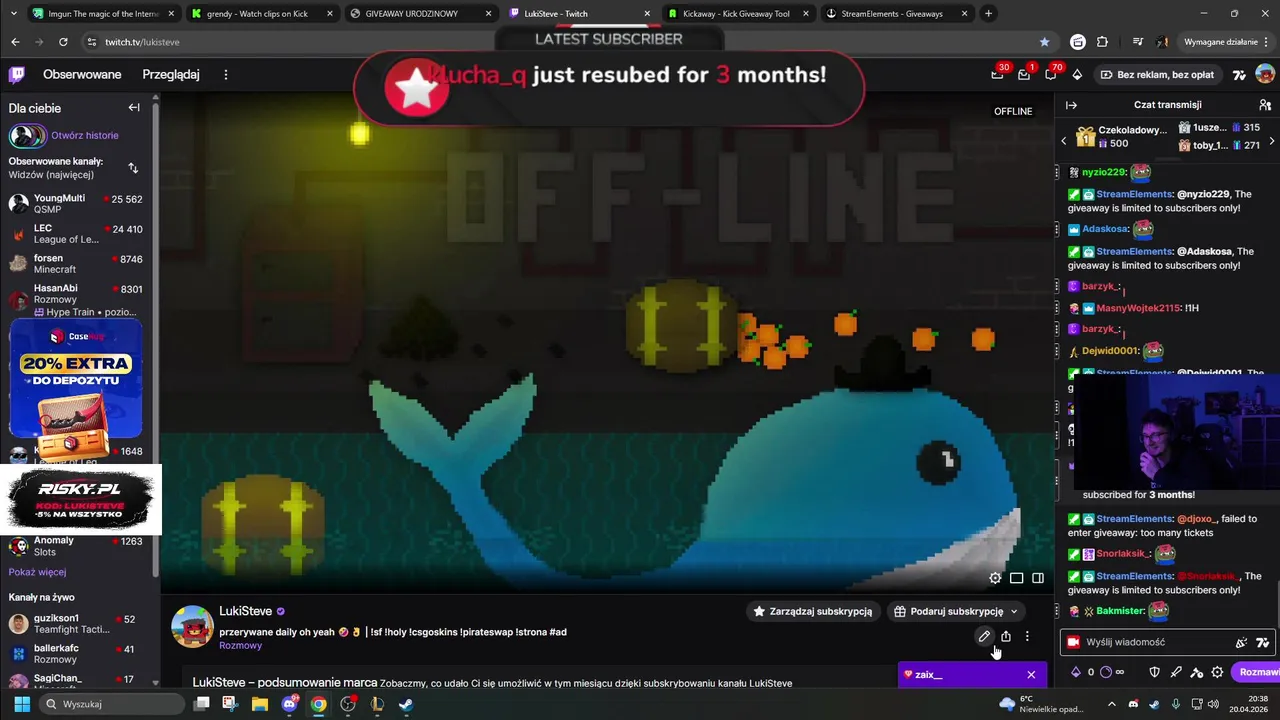
Task: Collapse the Dla ciebie sidebar
Action: (134, 108)
